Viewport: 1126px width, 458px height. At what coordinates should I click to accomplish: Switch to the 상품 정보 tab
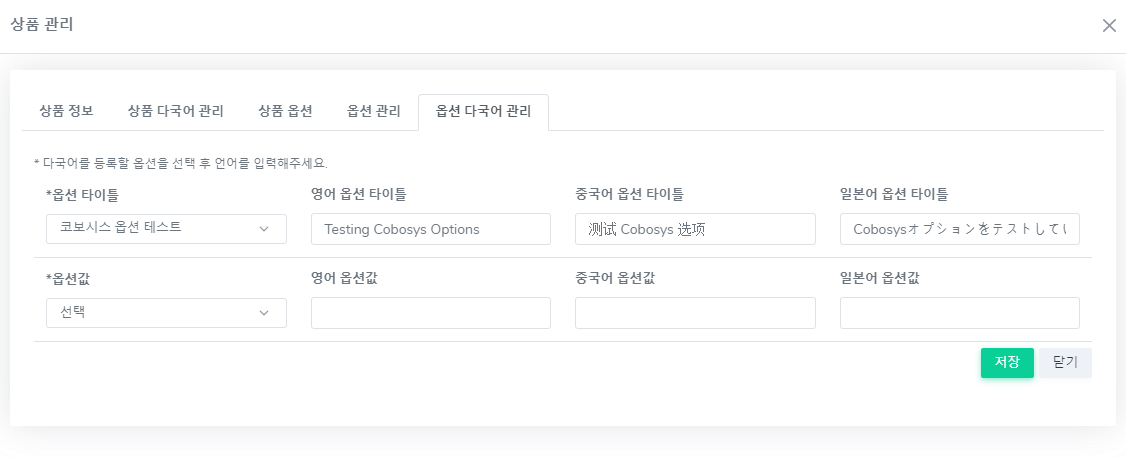click(66, 111)
